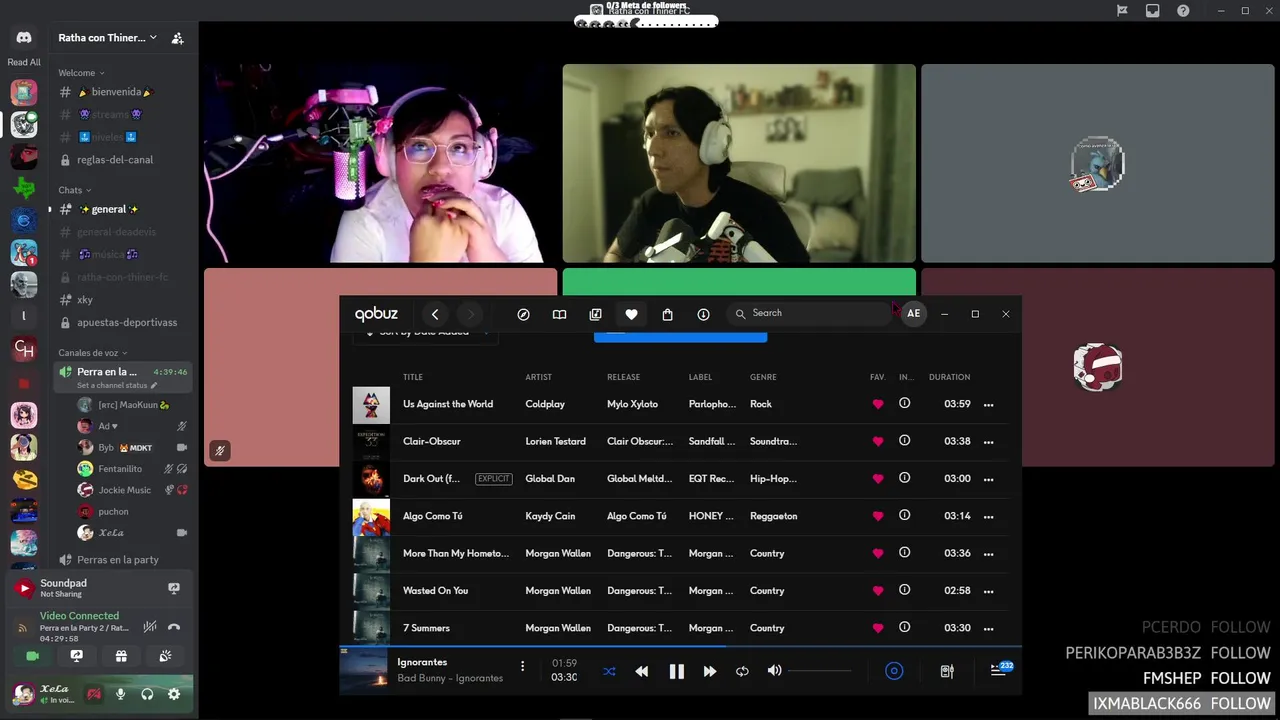
Task: Collapse the Welcome channel category
Action: (x=81, y=73)
